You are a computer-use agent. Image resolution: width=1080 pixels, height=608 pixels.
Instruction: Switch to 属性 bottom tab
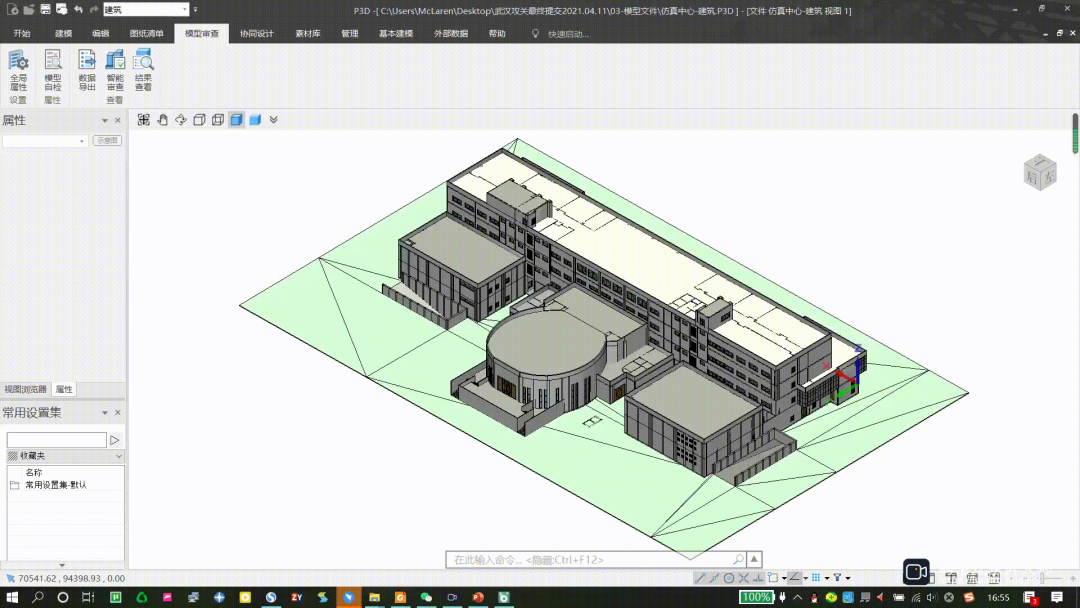[64, 389]
